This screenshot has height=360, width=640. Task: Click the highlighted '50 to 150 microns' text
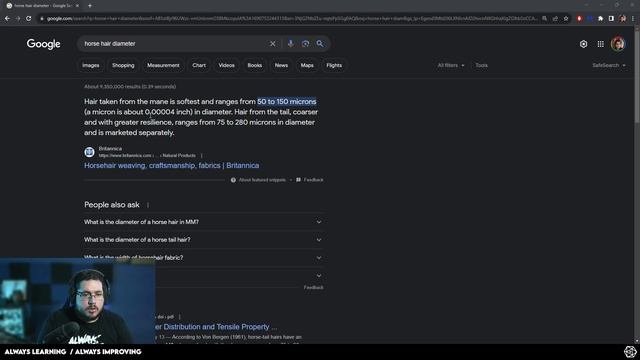tap(287, 102)
